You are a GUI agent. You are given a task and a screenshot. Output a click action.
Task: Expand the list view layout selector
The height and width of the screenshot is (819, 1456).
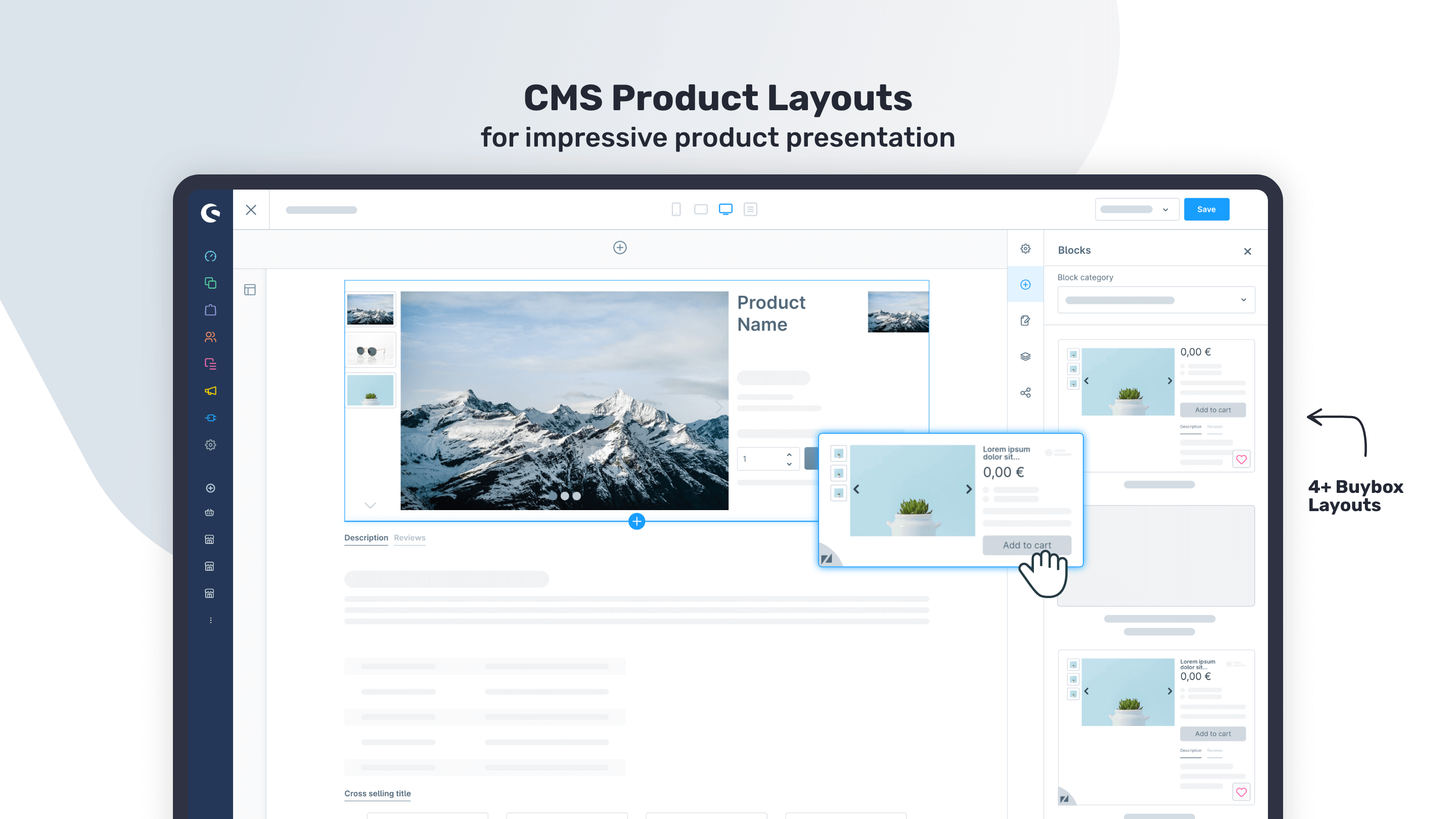tap(751, 210)
